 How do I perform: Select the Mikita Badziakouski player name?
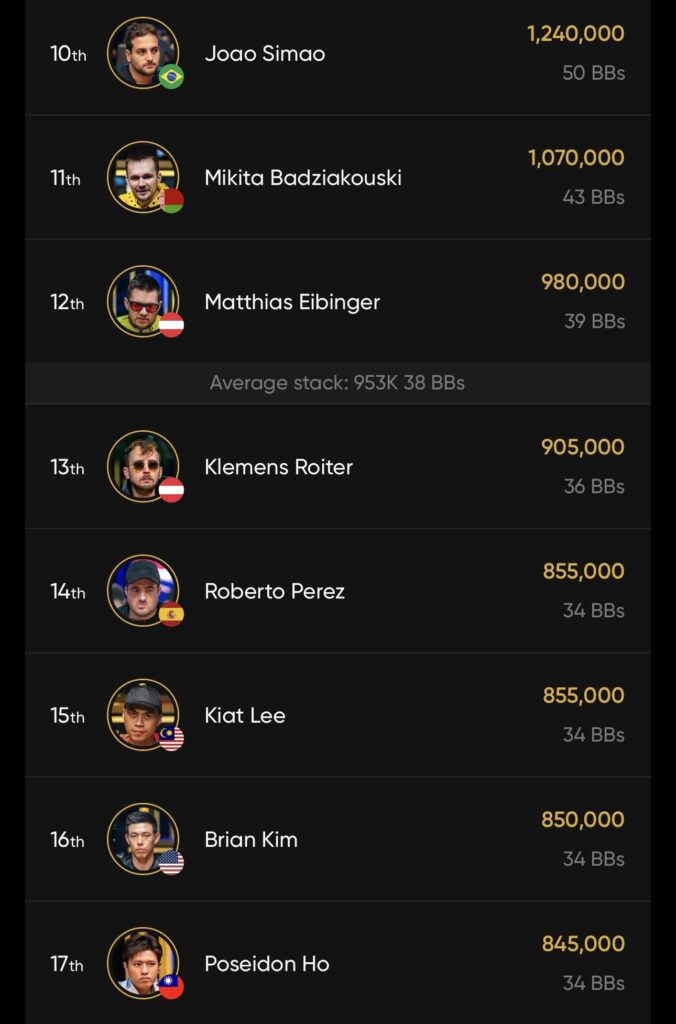click(x=303, y=178)
